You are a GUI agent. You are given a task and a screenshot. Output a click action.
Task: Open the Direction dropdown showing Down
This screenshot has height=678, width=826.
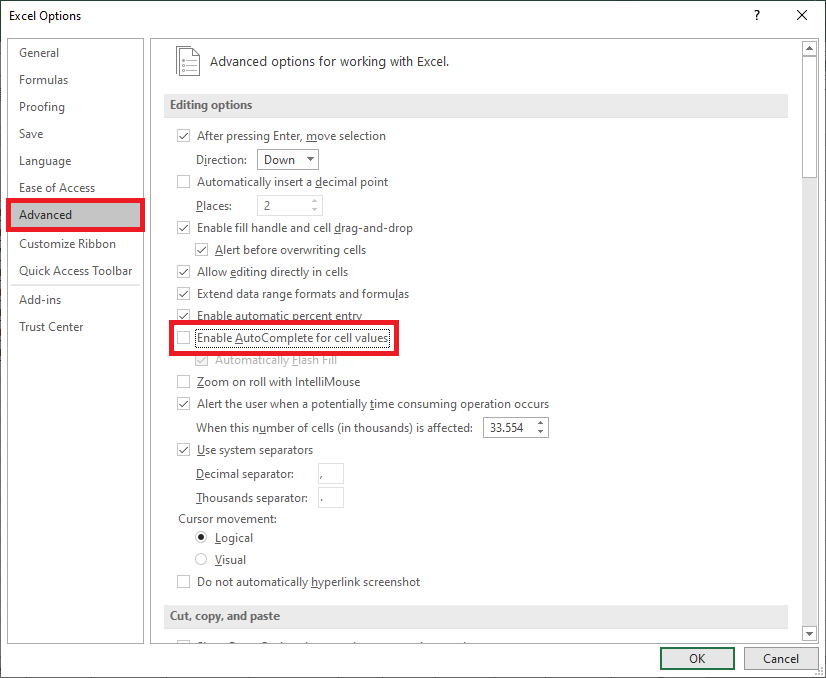click(x=288, y=160)
